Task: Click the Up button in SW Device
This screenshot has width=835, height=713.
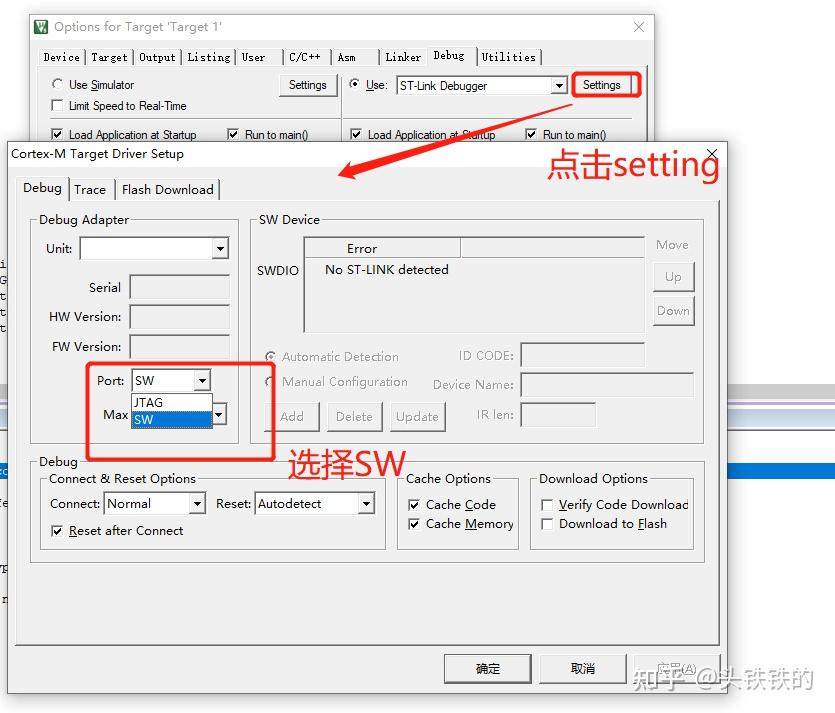Action: tap(674, 277)
